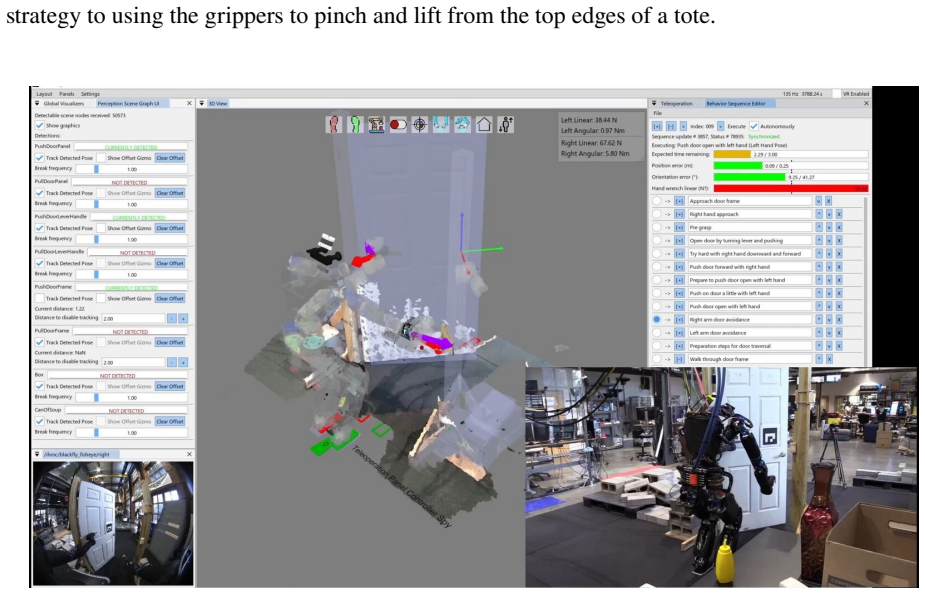The width and height of the screenshot is (925, 594).
Task: Clear Offset for PullDoorFrame
Action: (x=170, y=342)
